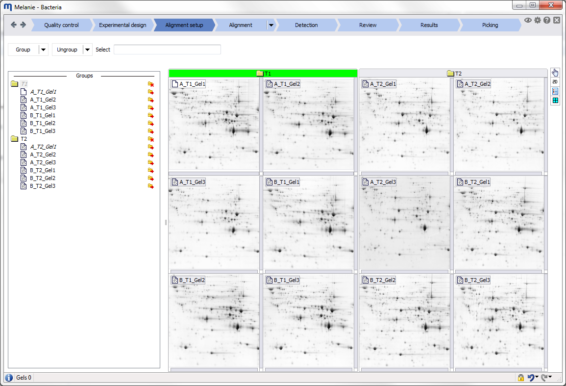Viewport: 566px width, 386px height.
Task: Go forward with the right navigation arrow
Action: pos(23,25)
